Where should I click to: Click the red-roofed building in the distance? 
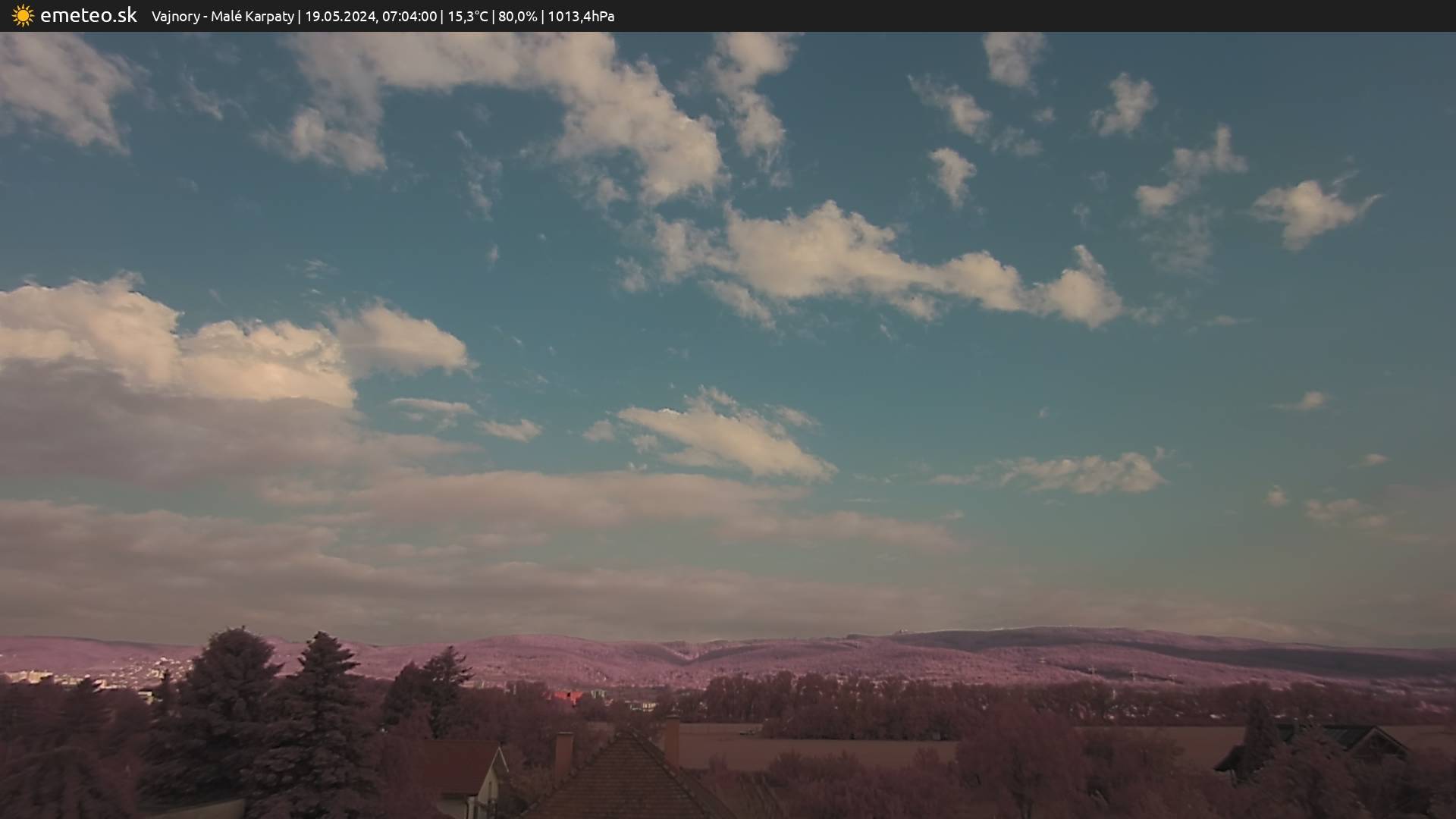(566, 696)
